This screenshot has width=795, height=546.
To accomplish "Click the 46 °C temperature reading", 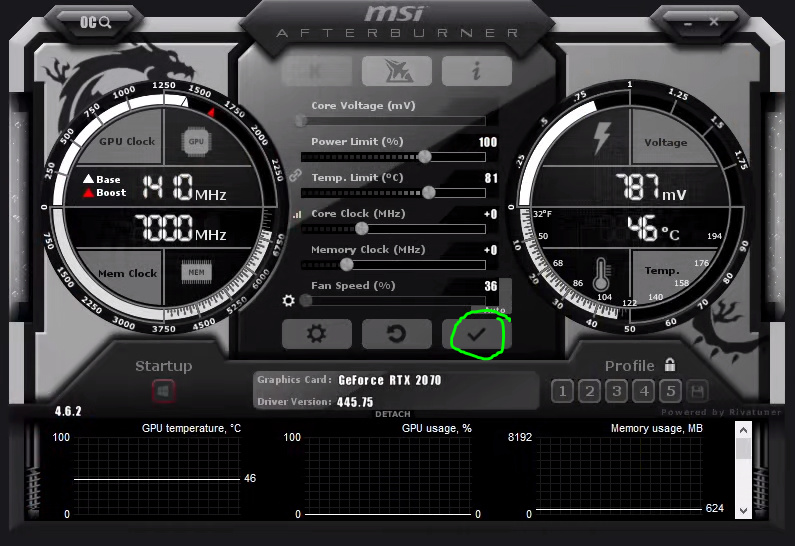I will [653, 229].
